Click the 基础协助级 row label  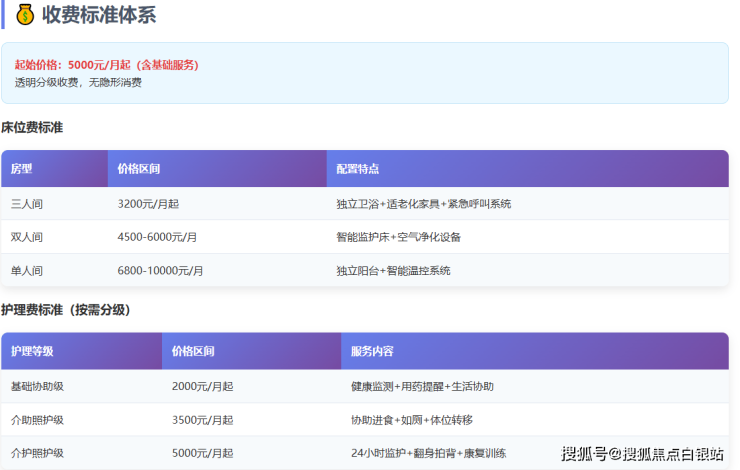[37, 386]
